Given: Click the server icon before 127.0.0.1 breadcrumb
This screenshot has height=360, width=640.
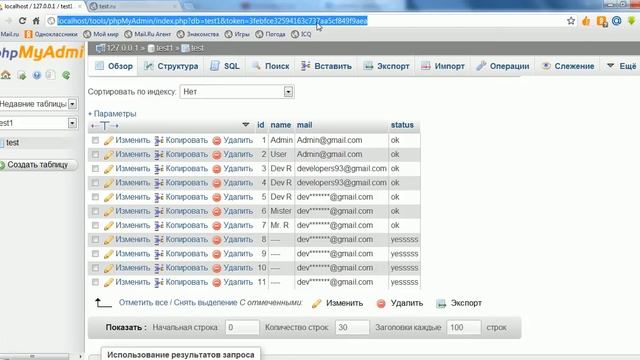Looking at the screenshot, I should [x=100, y=48].
